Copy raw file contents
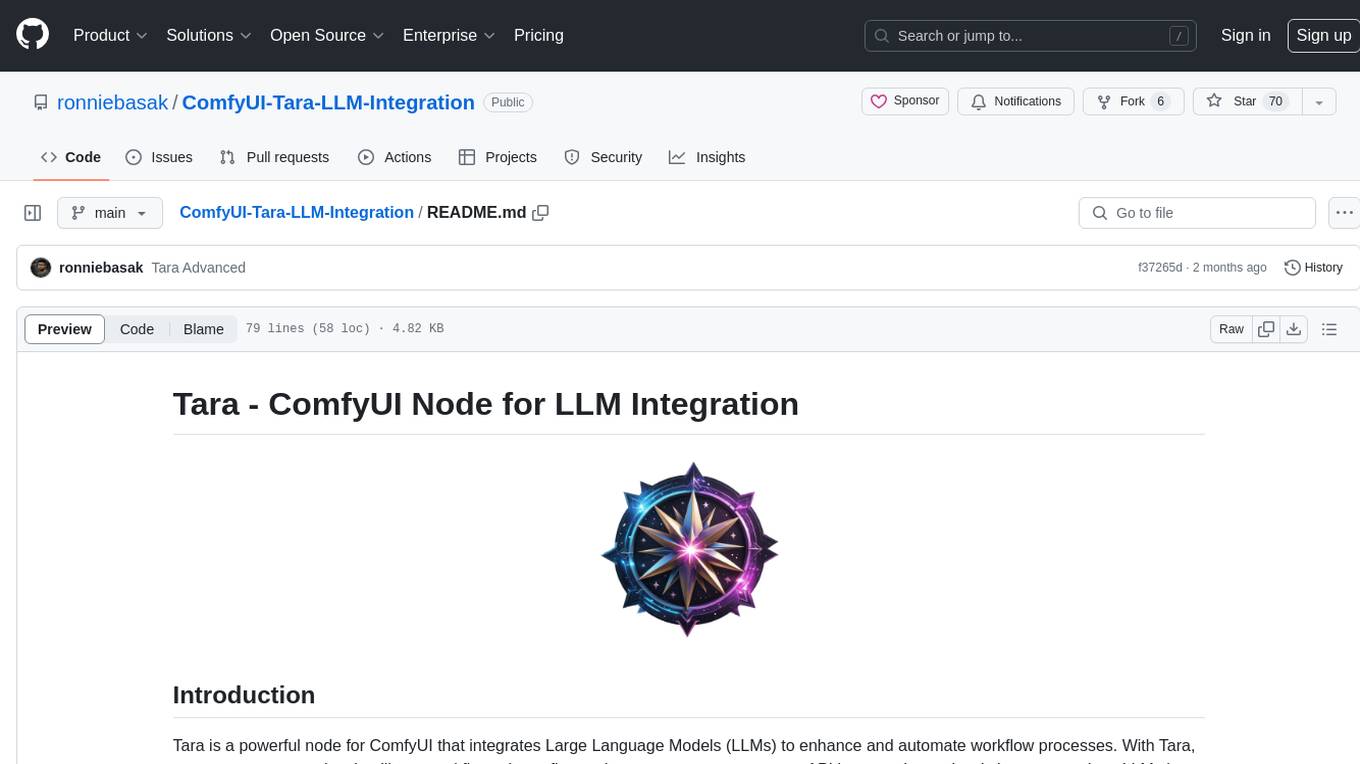Viewport: 1360px width, 764px height. (x=1267, y=329)
